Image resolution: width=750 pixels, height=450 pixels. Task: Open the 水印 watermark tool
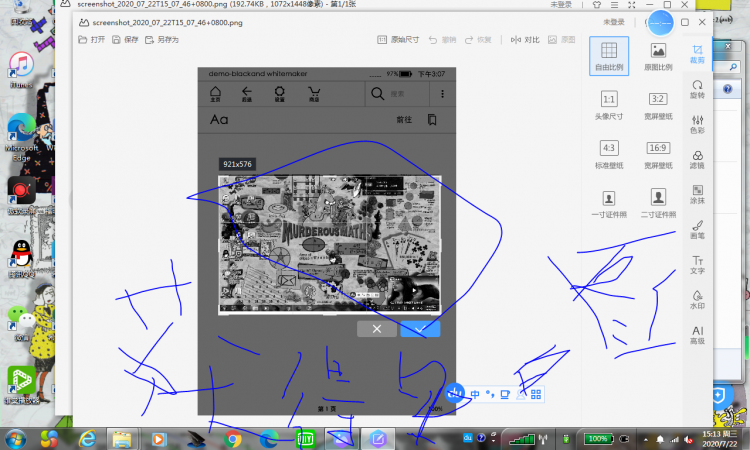click(697, 300)
